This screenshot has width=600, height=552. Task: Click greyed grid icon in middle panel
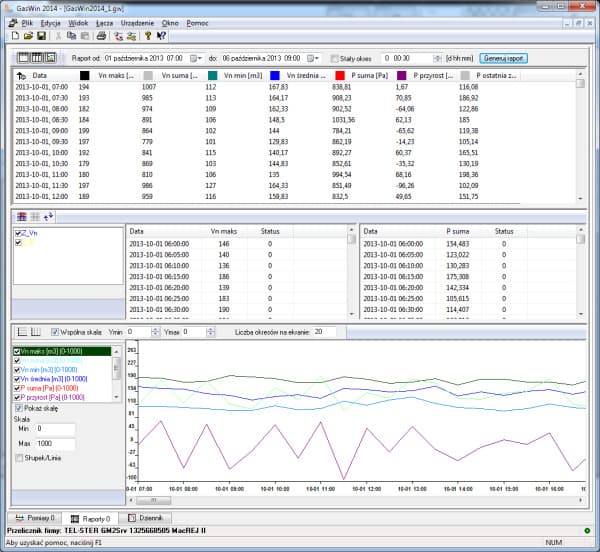coord(35,217)
